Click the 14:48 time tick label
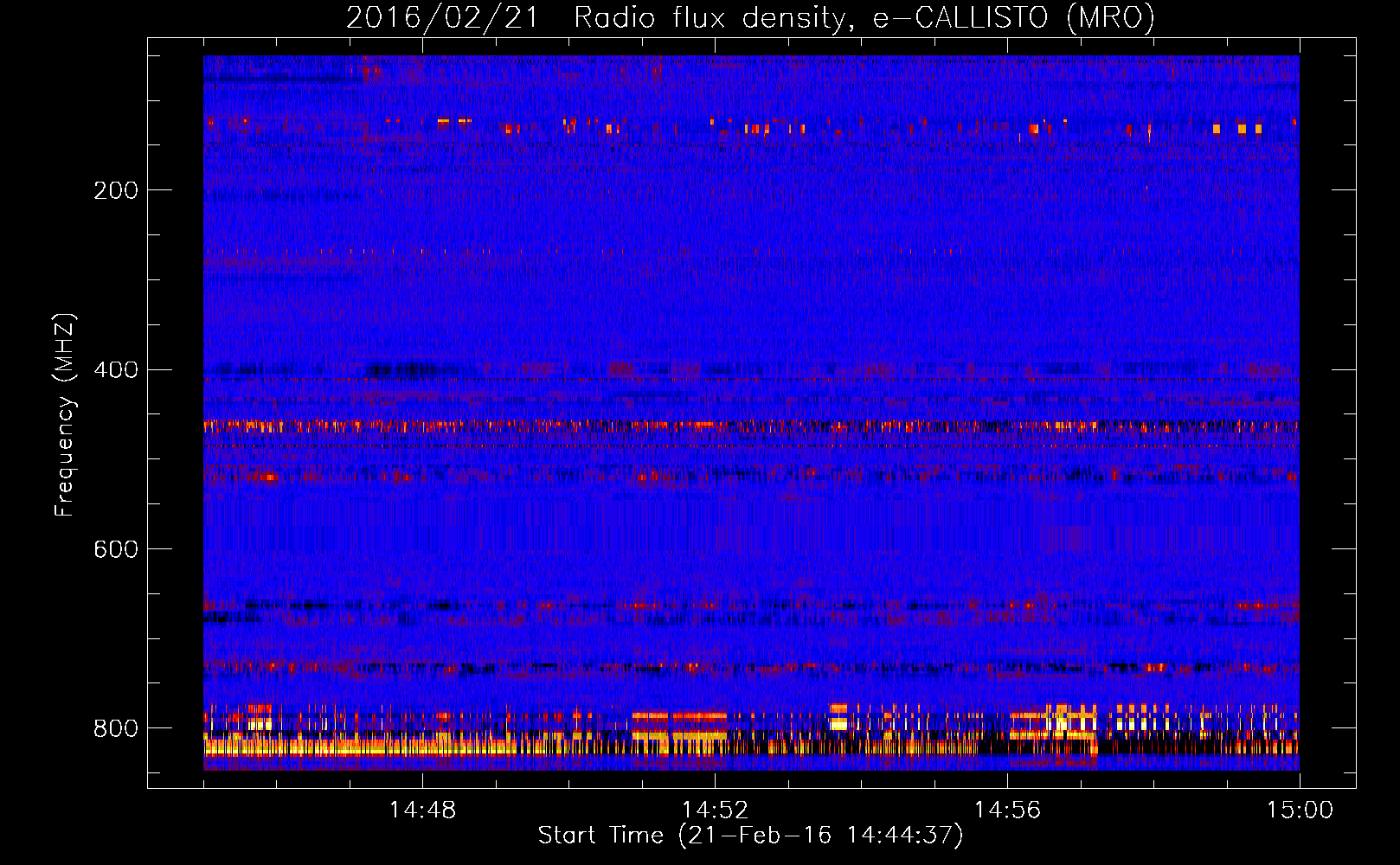Image resolution: width=1400 pixels, height=865 pixels. [x=422, y=811]
